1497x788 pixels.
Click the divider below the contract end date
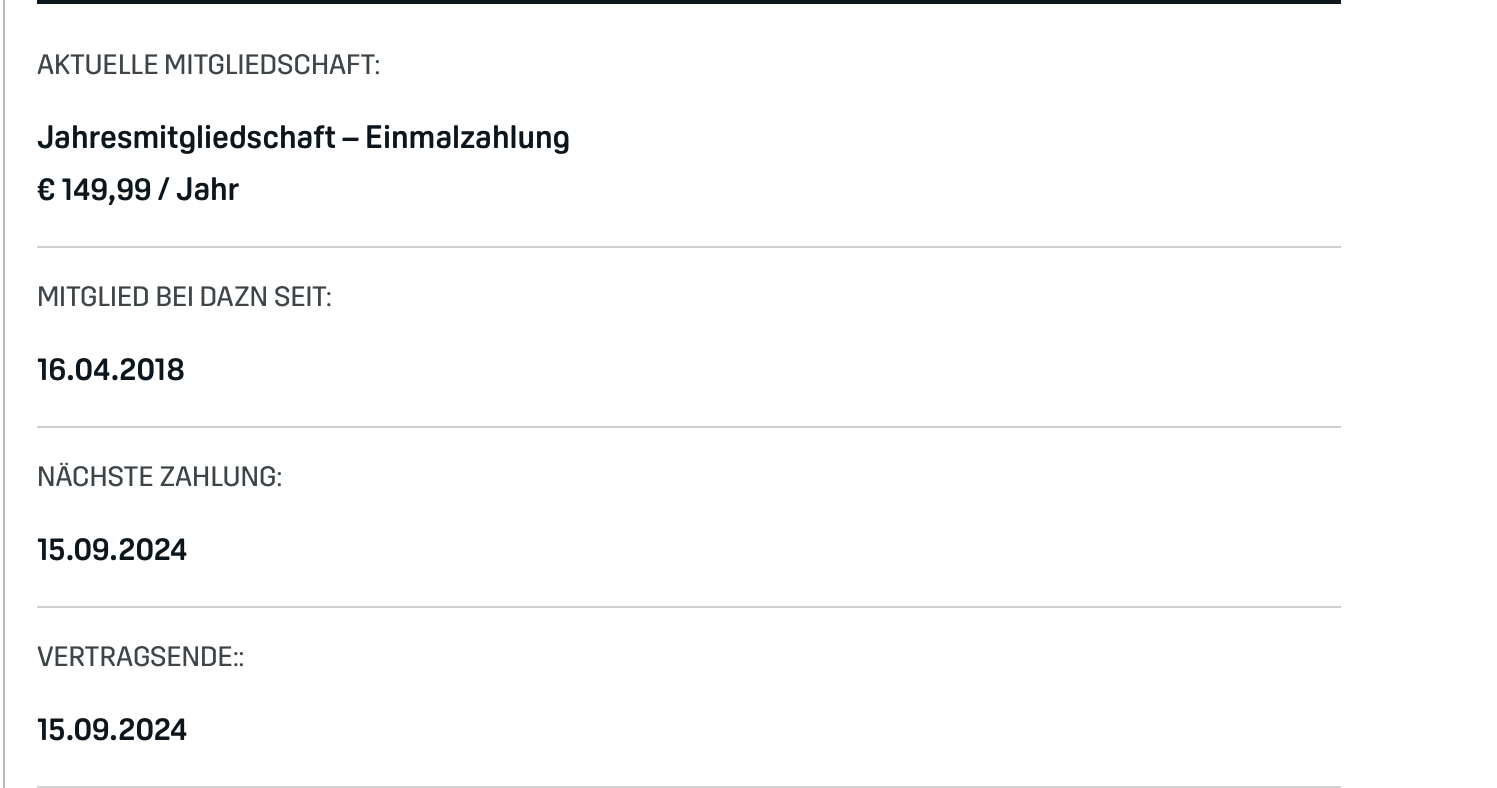point(688,786)
